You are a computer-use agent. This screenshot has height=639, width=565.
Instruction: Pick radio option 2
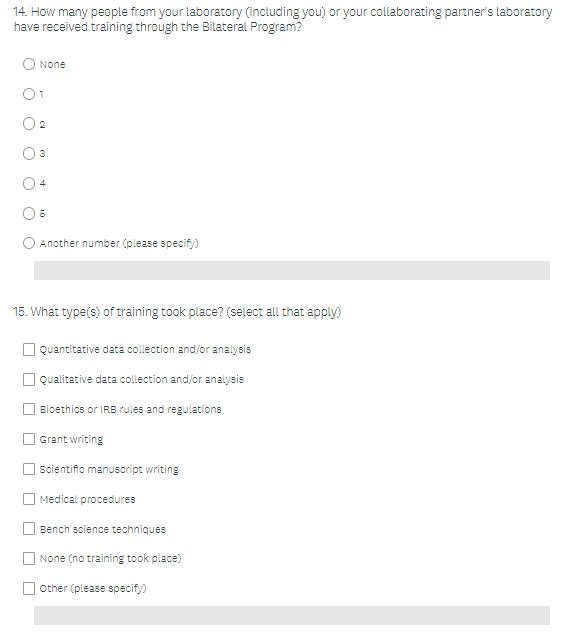(29, 124)
